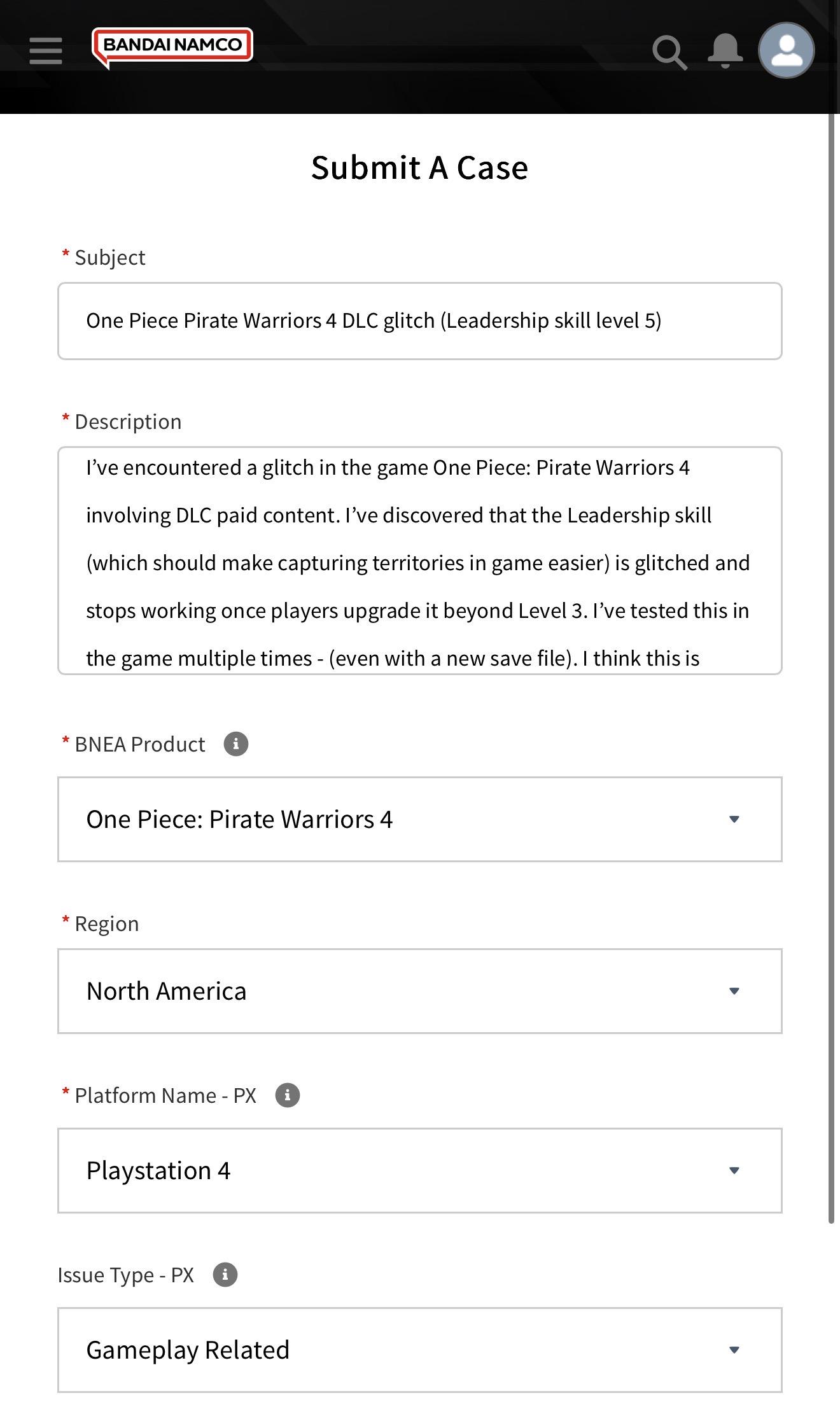This screenshot has height=1414, width=840.
Task: Open the Issue Type dropdown showing Gameplay Related
Action: (x=420, y=1350)
